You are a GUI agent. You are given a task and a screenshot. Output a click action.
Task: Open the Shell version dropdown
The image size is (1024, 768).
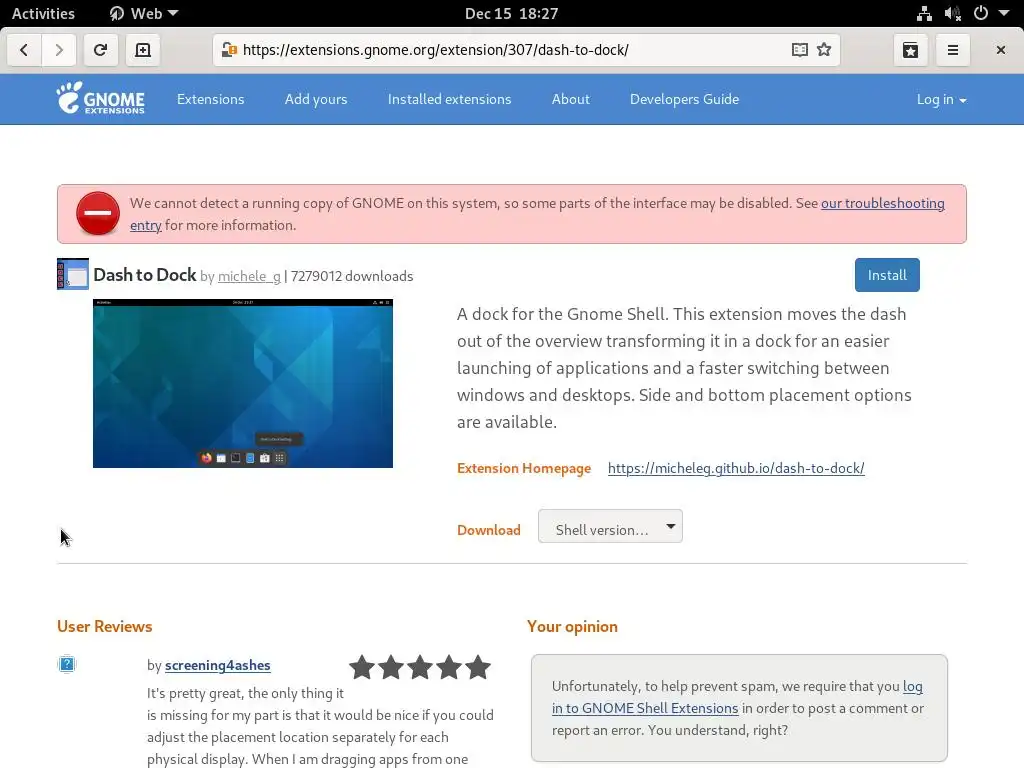[x=610, y=526]
